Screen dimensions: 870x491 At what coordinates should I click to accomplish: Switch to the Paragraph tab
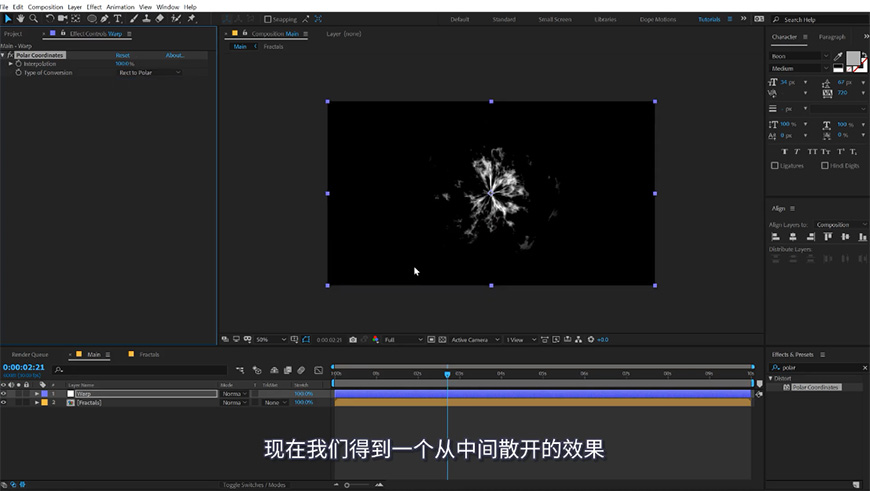pos(832,37)
